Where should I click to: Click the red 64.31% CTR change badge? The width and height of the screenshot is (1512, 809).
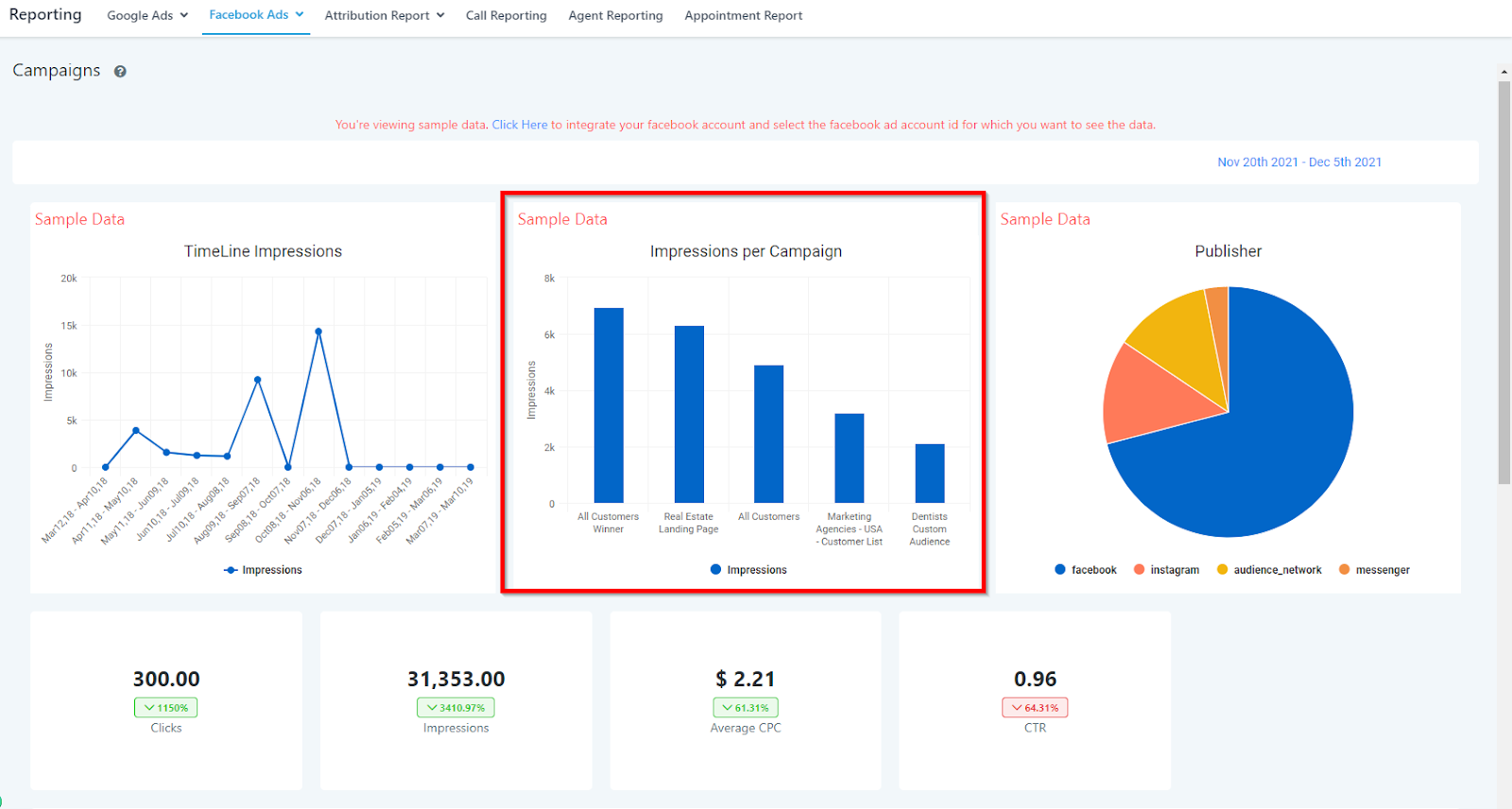point(1035,707)
